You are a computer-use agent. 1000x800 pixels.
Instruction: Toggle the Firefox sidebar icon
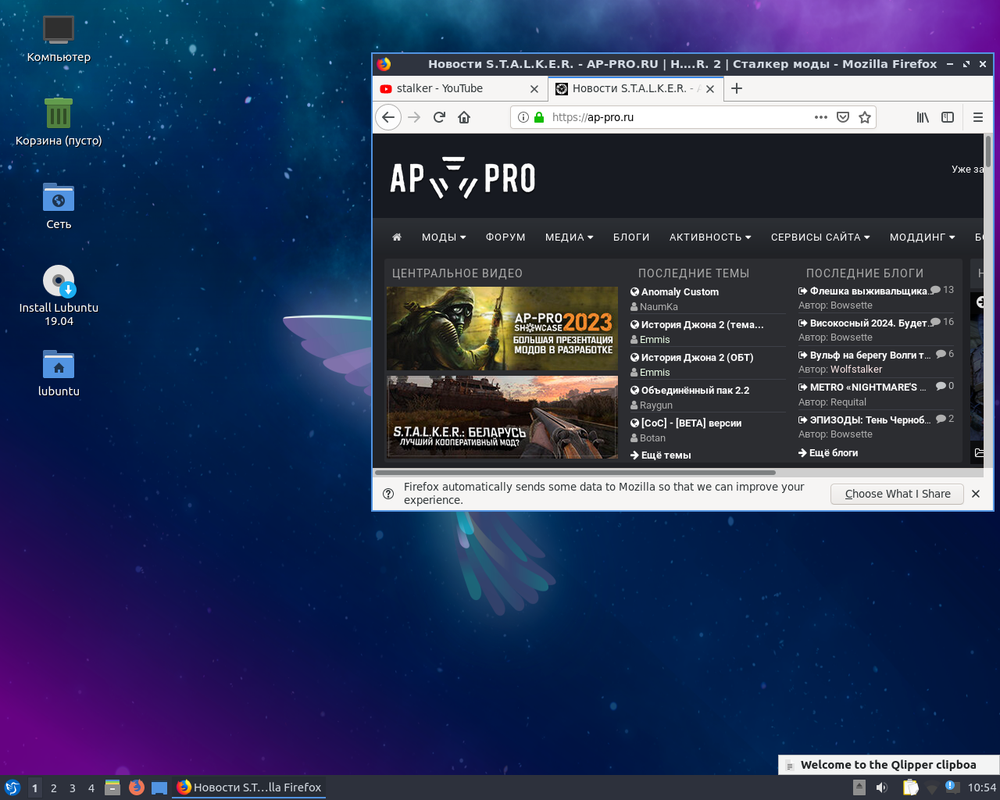[948, 117]
